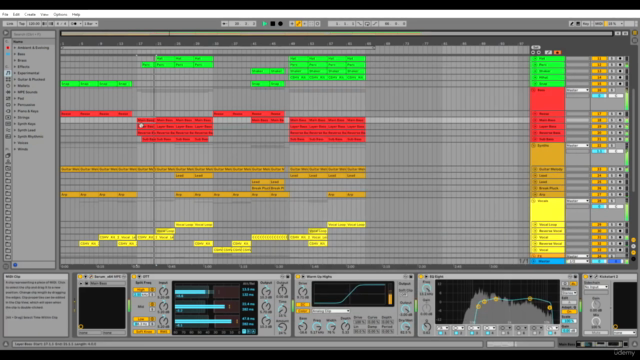The image size is (640, 360).
Task: Click the Tap tempo button
Action: 22,24
